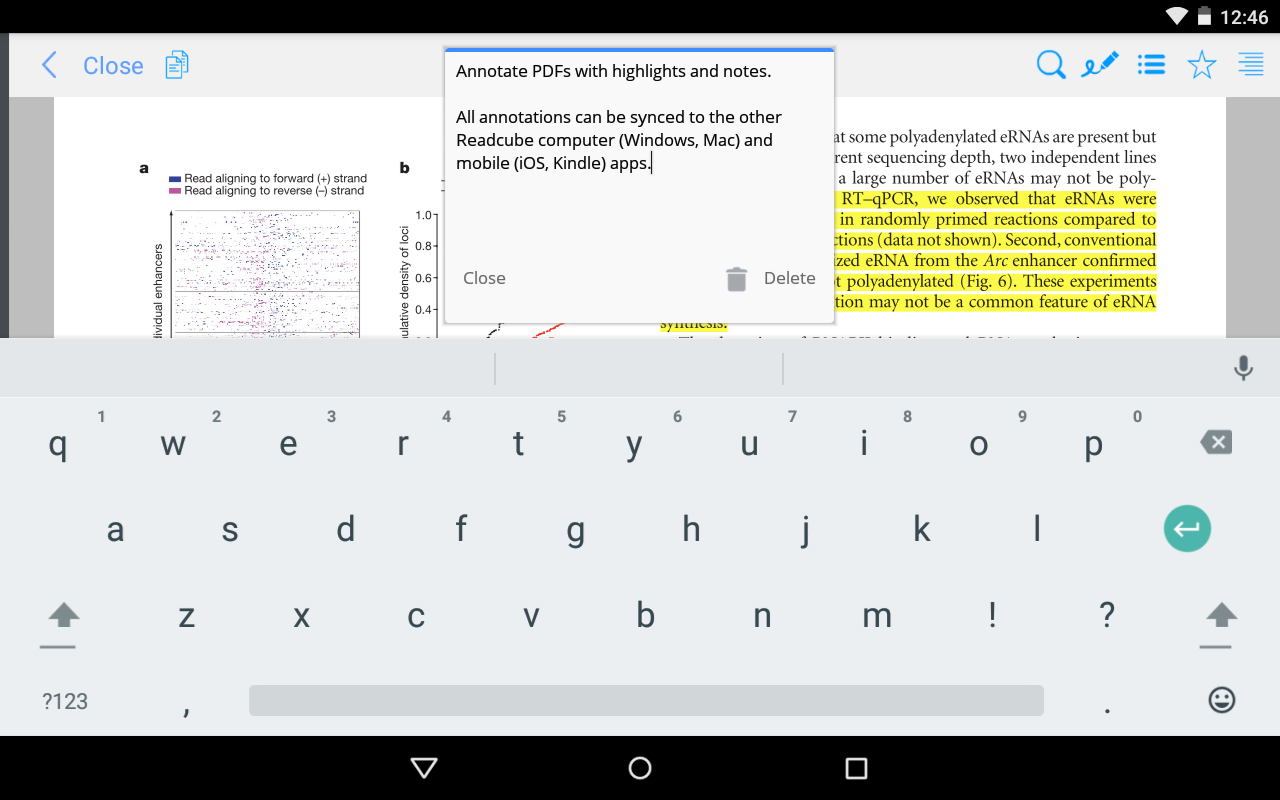This screenshot has width=1280, height=800.
Task: Tap the space bar
Action: (646, 700)
